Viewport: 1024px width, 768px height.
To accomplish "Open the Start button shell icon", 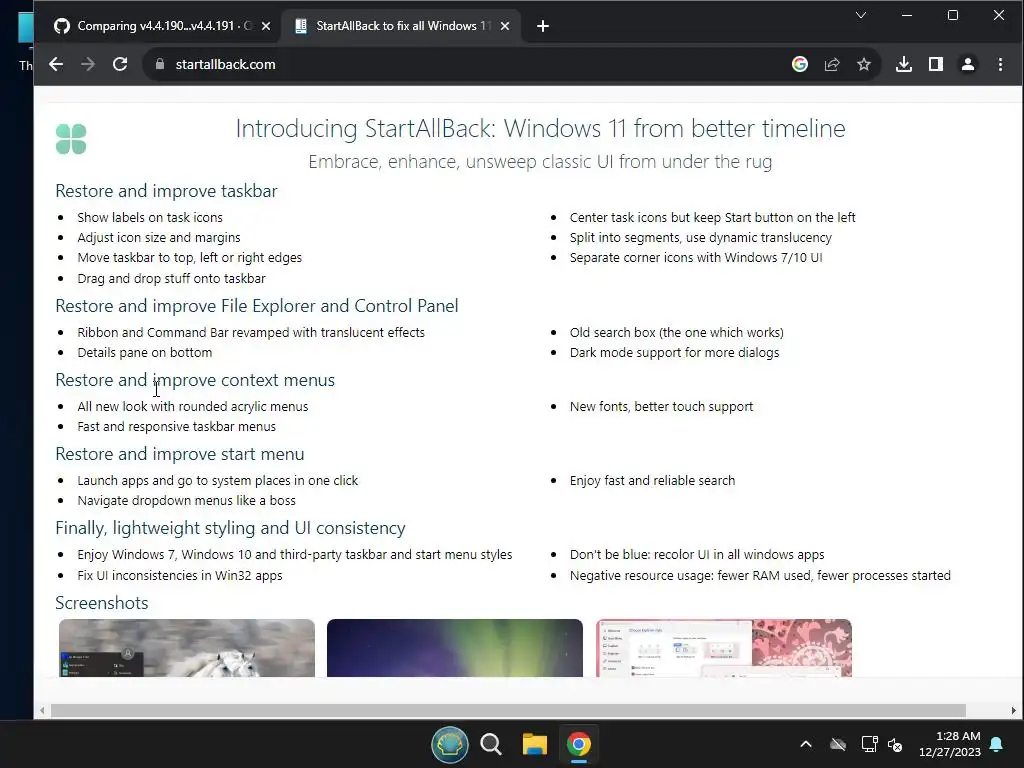I will 449,744.
